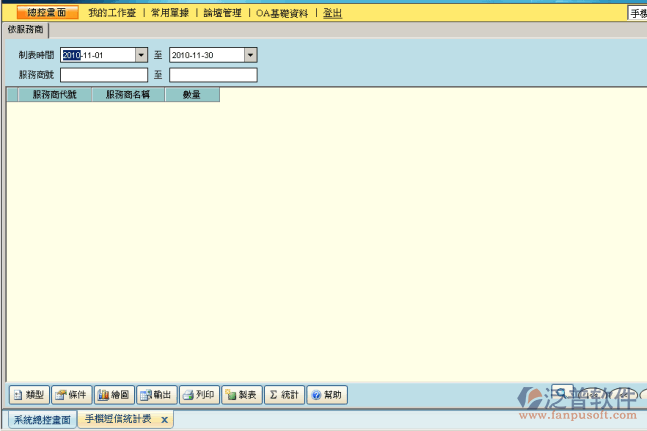The width and height of the screenshot is (647, 431).
Task: Click the 列印 print button
Action: coord(199,395)
